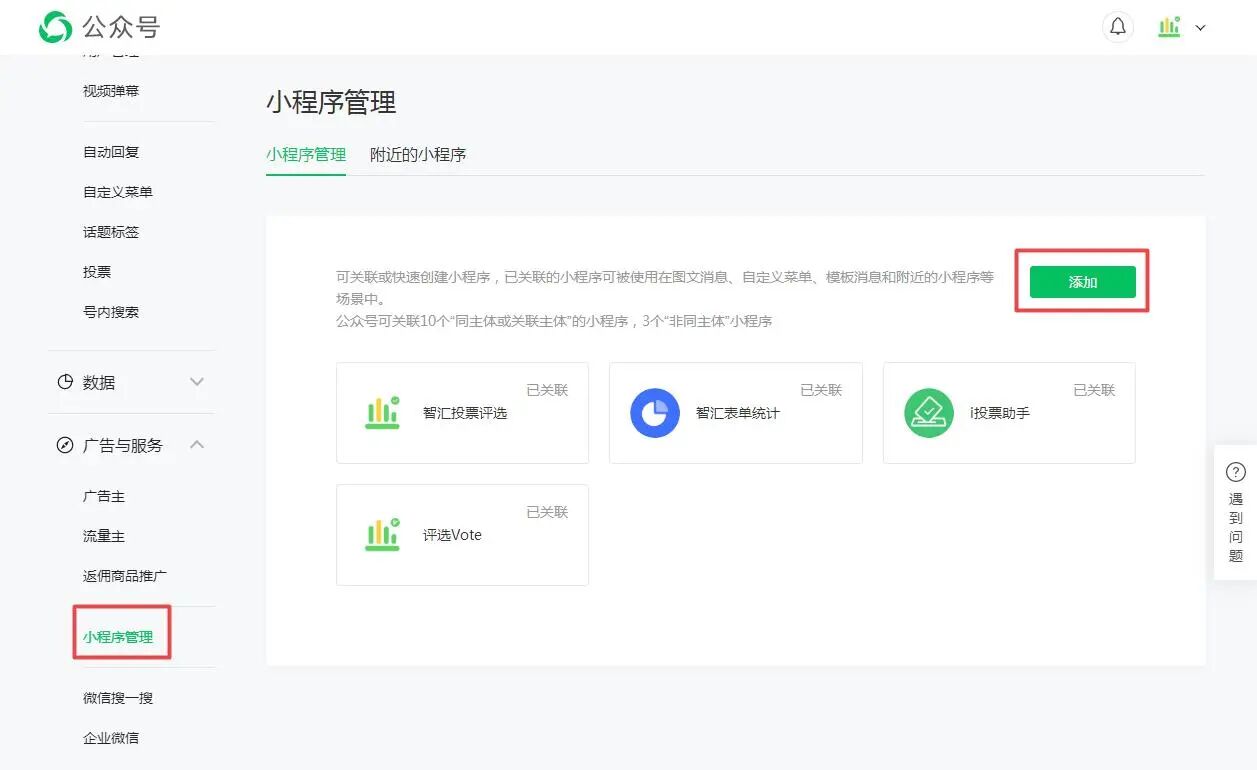Click the 小程序管理 page heading
The height and width of the screenshot is (770, 1257).
point(331,102)
